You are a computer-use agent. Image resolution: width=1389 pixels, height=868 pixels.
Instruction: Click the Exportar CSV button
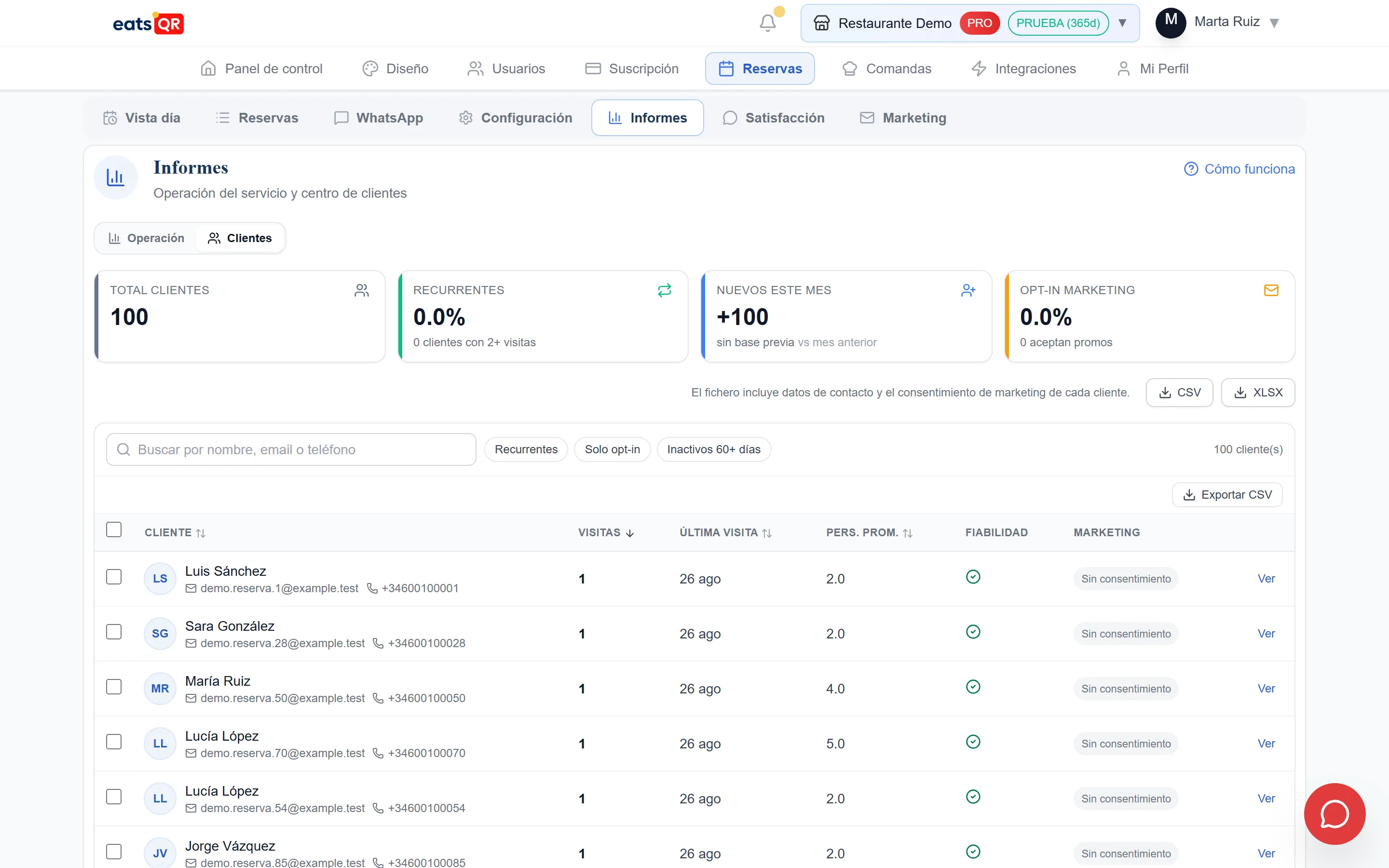[x=1227, y=495]
